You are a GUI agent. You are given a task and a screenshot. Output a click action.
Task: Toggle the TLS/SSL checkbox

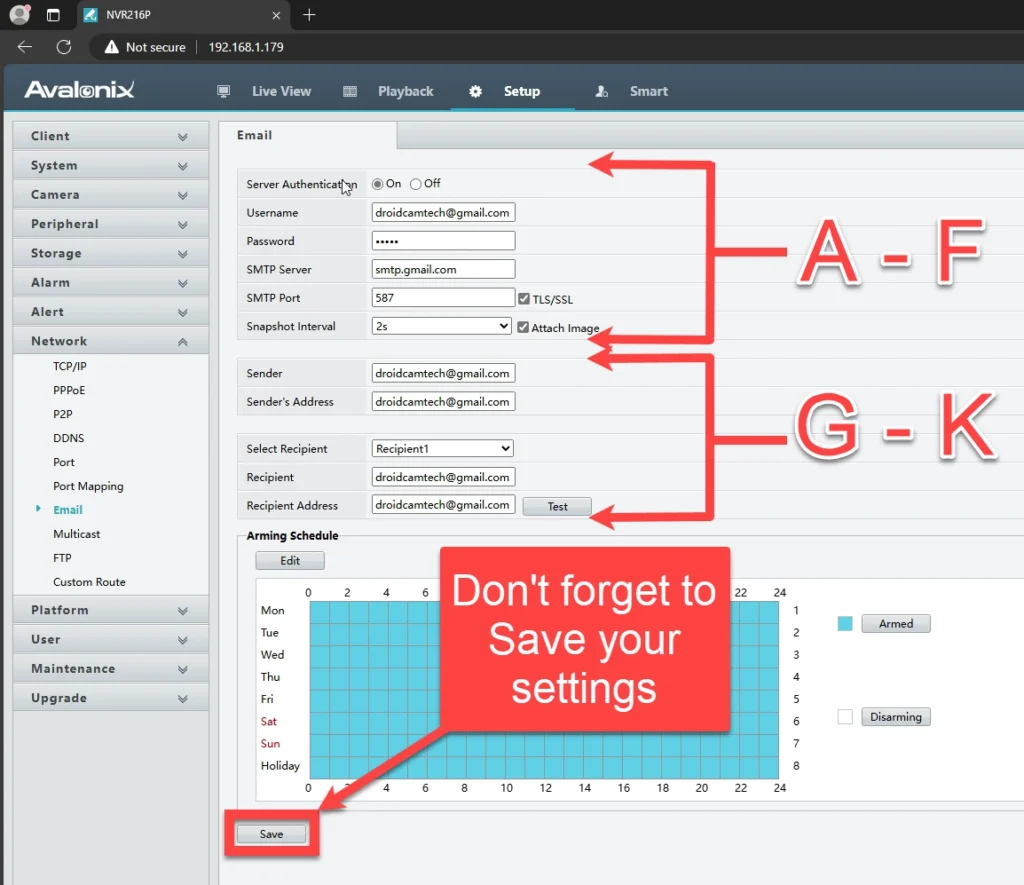tap(524, 298)
